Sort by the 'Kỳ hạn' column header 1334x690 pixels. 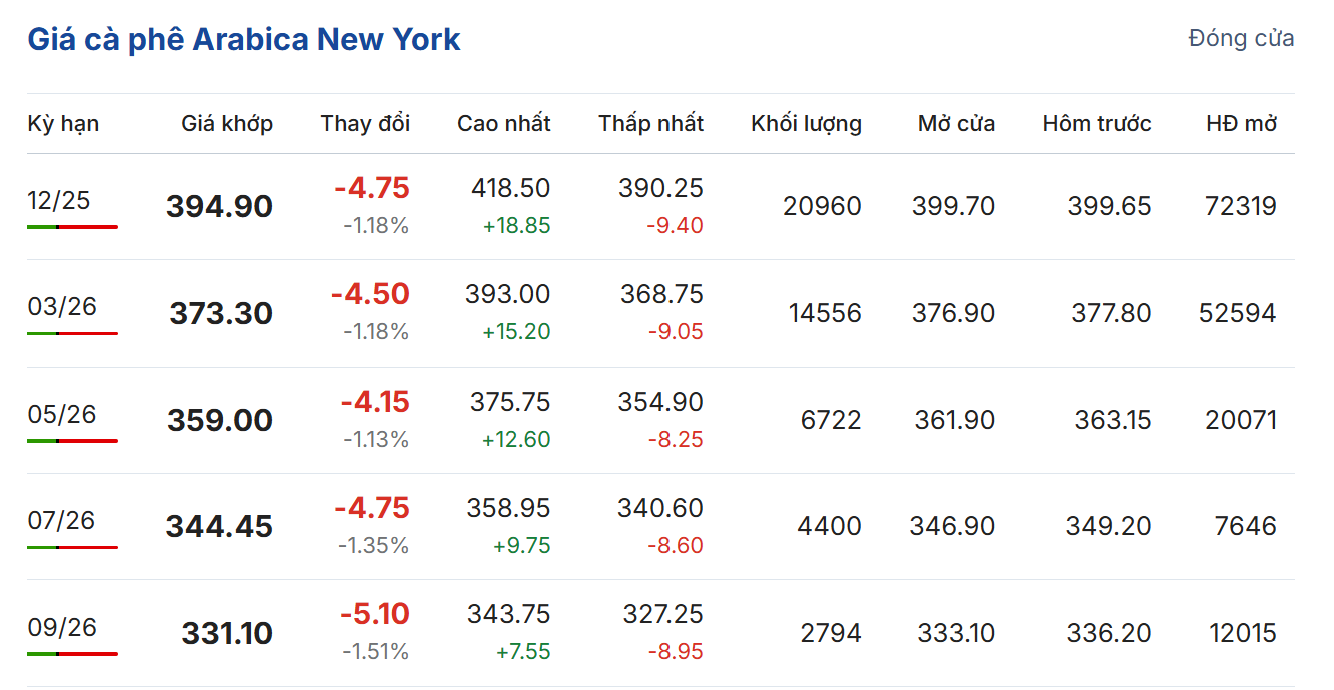[63, 124]
